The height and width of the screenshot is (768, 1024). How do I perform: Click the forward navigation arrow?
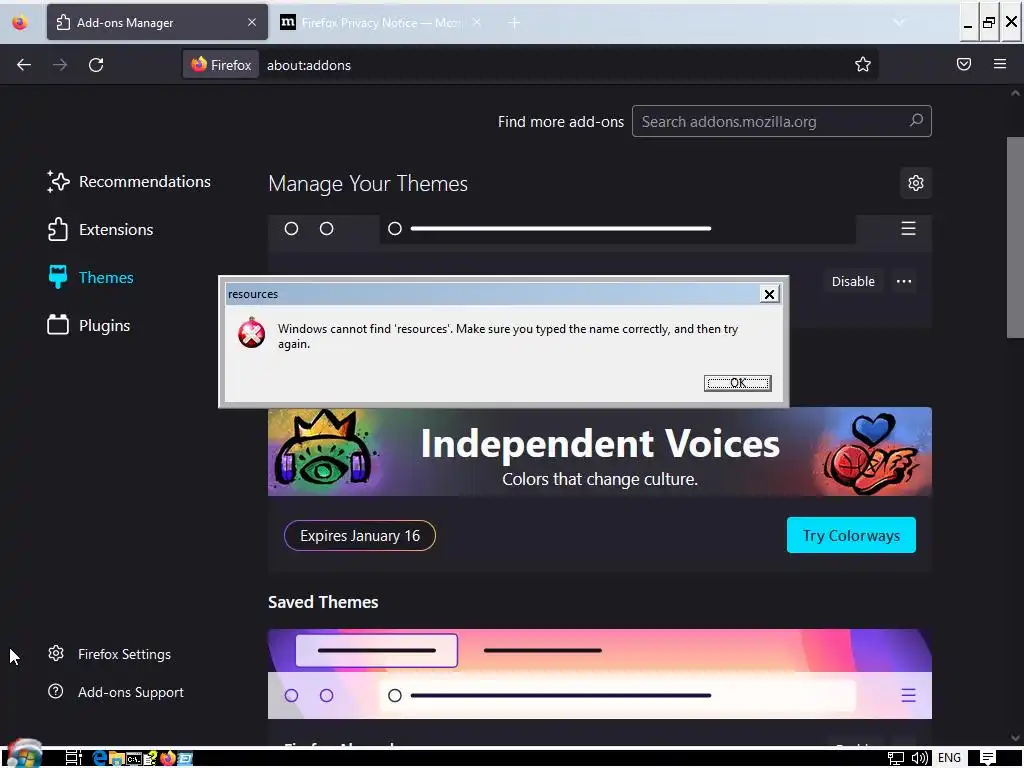[x=60, y=65]
